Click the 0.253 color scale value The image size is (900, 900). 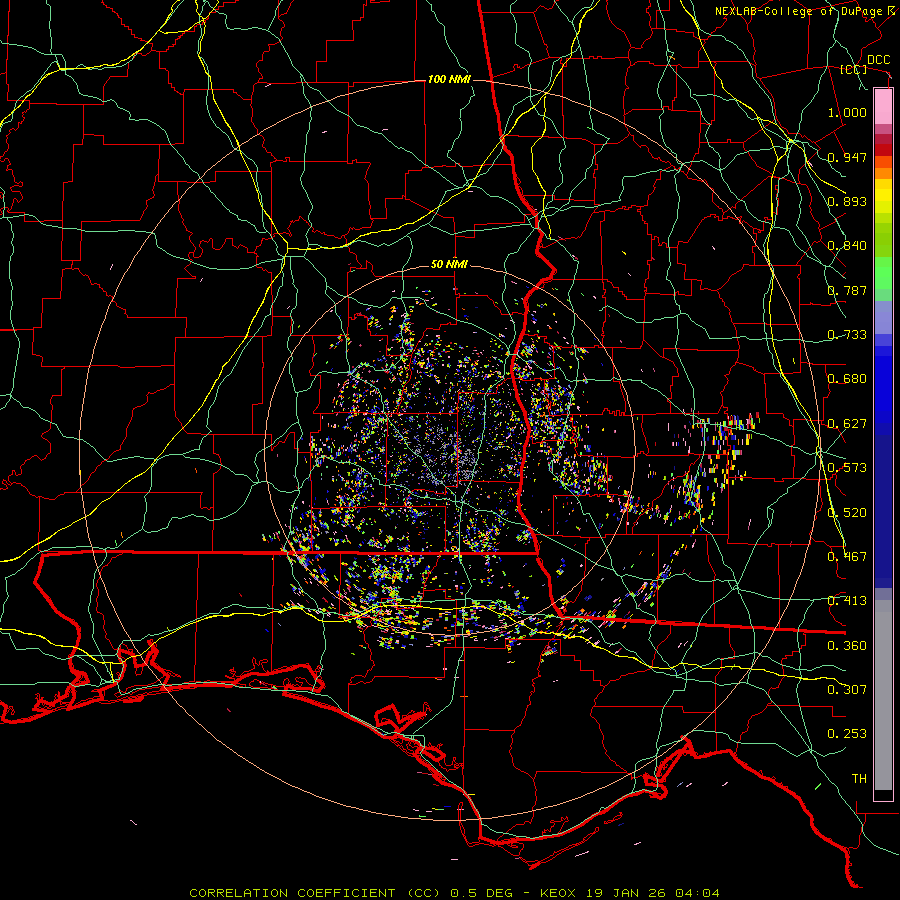(847, 734)
